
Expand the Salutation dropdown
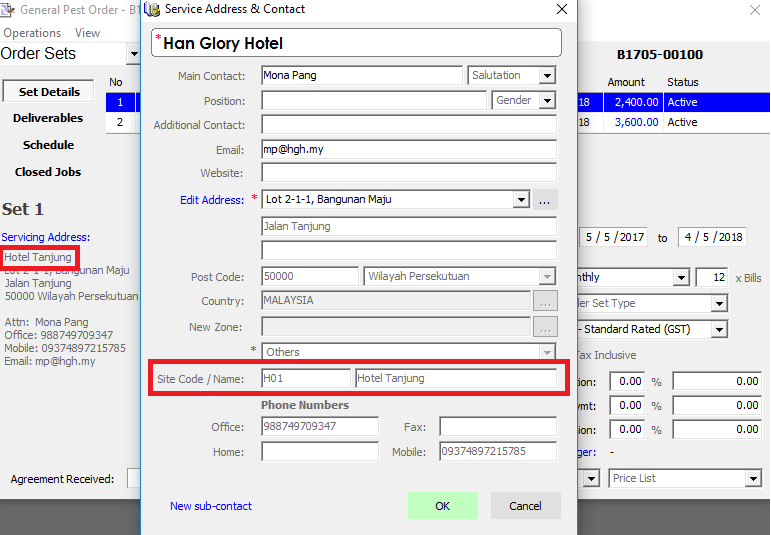pyautogui.click(x=547, y=76)
